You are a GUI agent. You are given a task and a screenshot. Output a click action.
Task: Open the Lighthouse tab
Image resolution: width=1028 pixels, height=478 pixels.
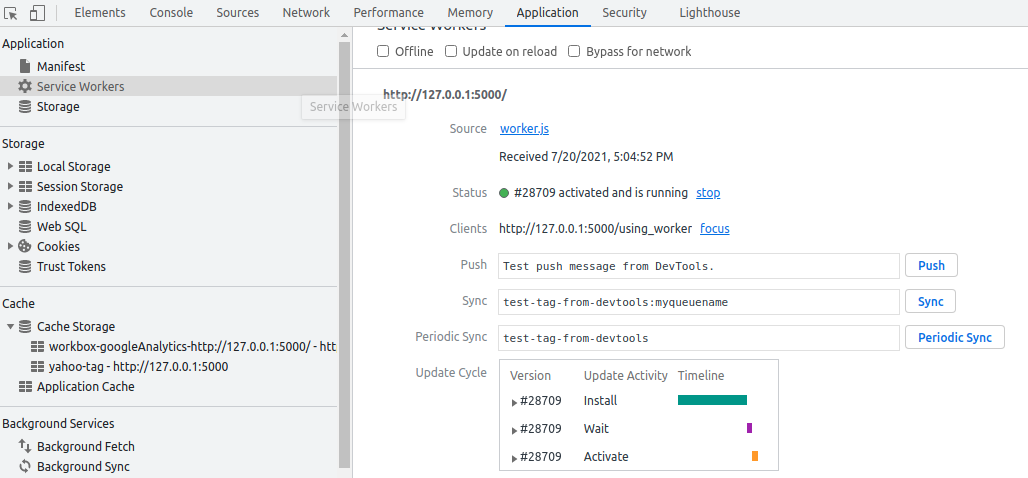(x=709, y=13)
